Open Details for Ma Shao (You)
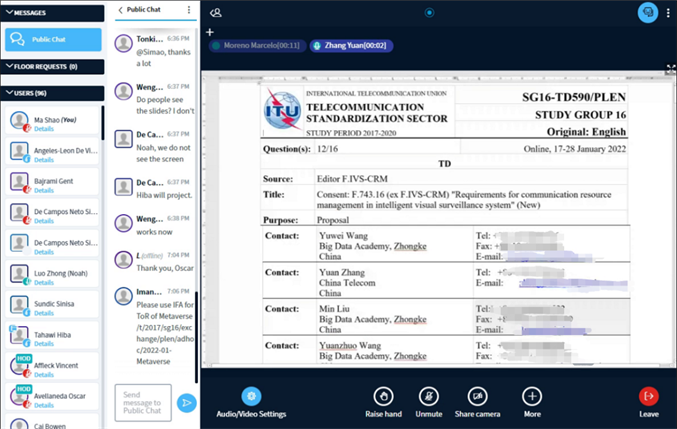677x429 pixels. pyautogui.click(x=44, y=129)
